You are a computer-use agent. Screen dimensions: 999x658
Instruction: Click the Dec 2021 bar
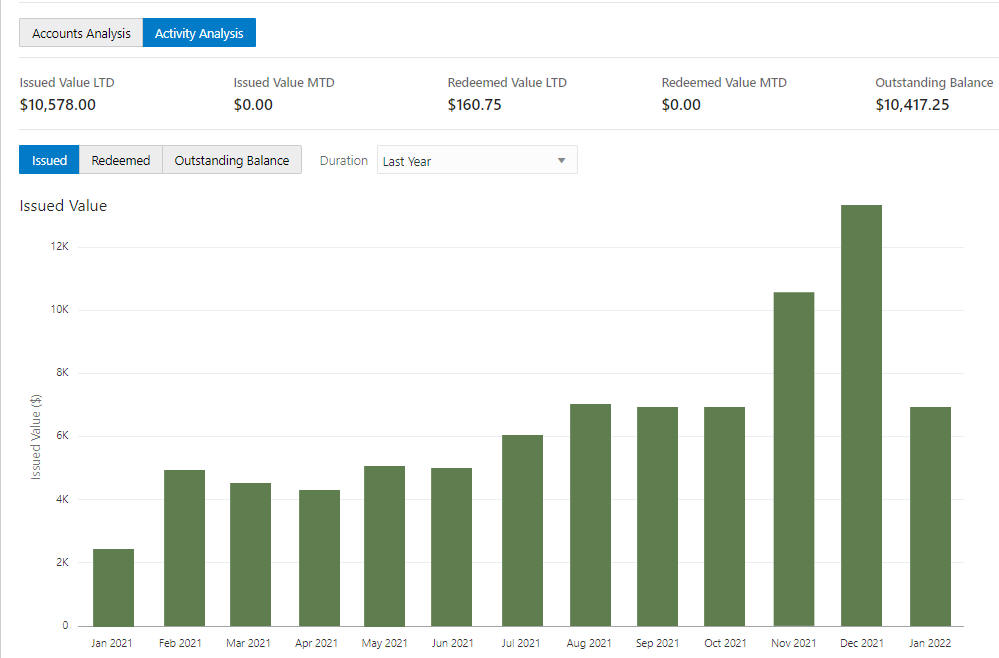(x=861, y=415)
